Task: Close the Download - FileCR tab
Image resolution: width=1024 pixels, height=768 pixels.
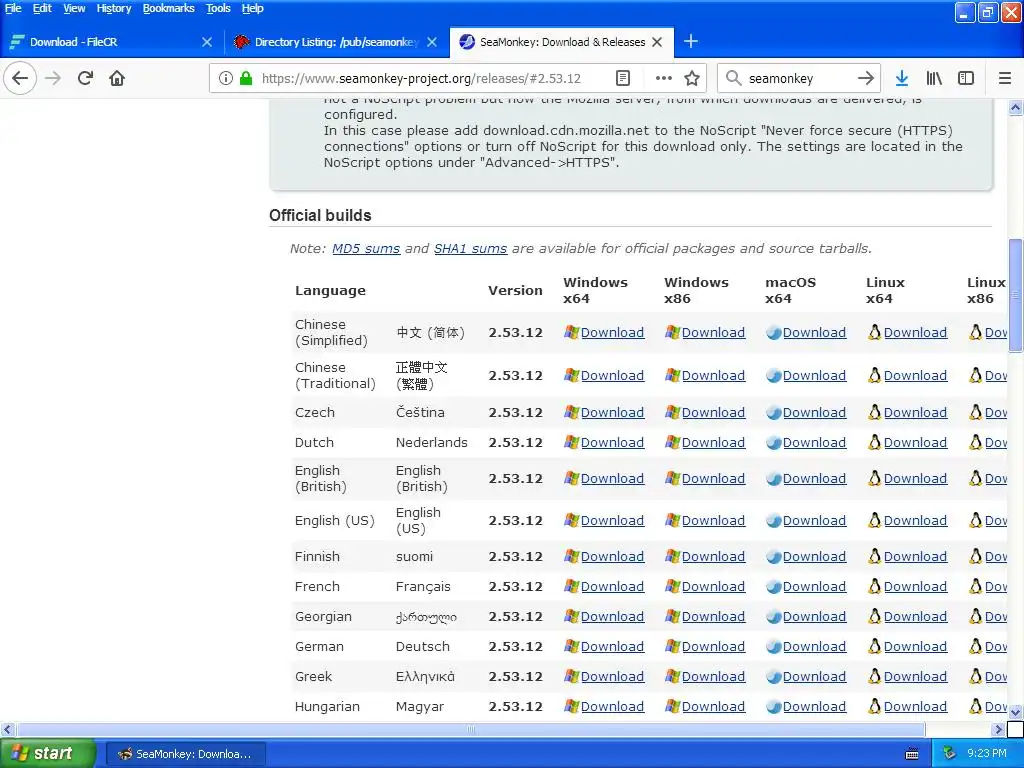Action: pyautogui.click(x=207, y=42)
